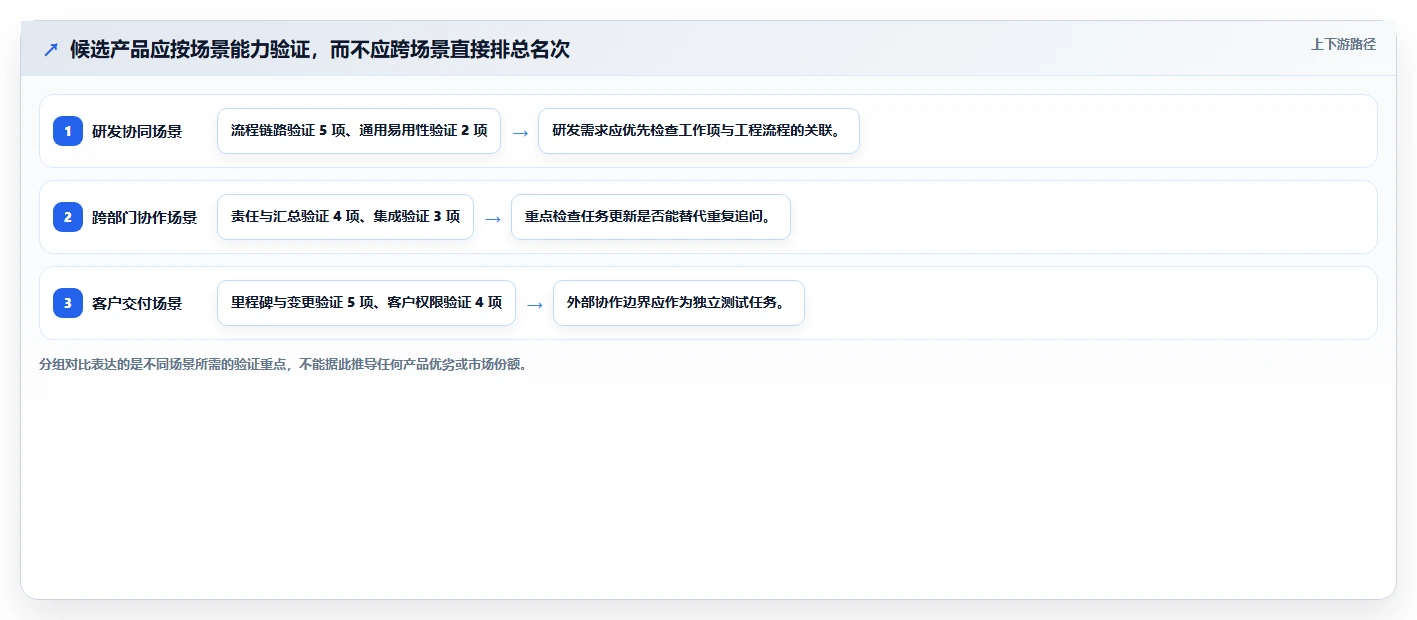The height and width of the screenshot is (620, 1417).
Task: Select the 研发协同场景 label
Action: point(137,131)
